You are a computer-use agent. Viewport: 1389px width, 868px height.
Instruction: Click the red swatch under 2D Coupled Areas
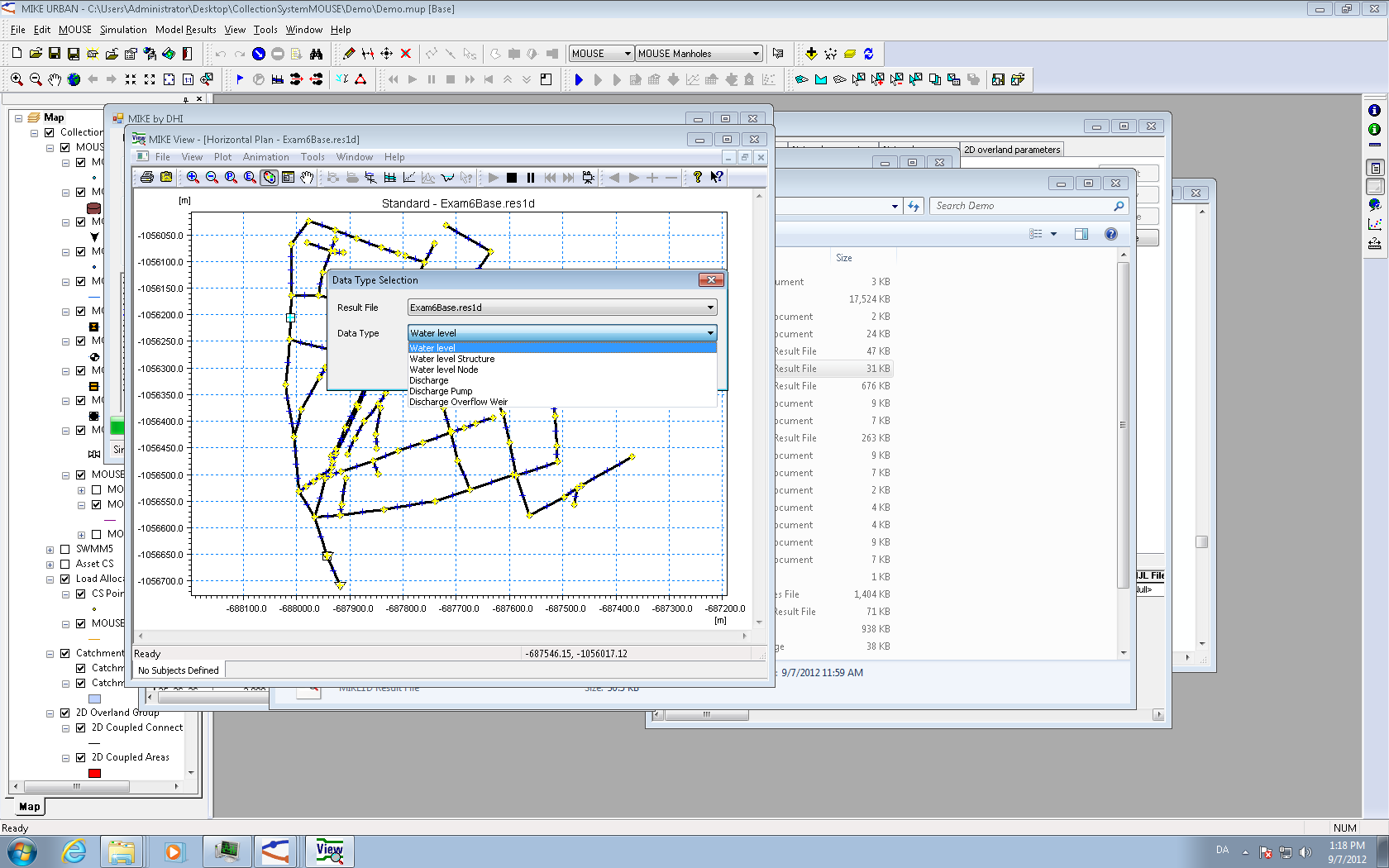[x=94, y=773]
